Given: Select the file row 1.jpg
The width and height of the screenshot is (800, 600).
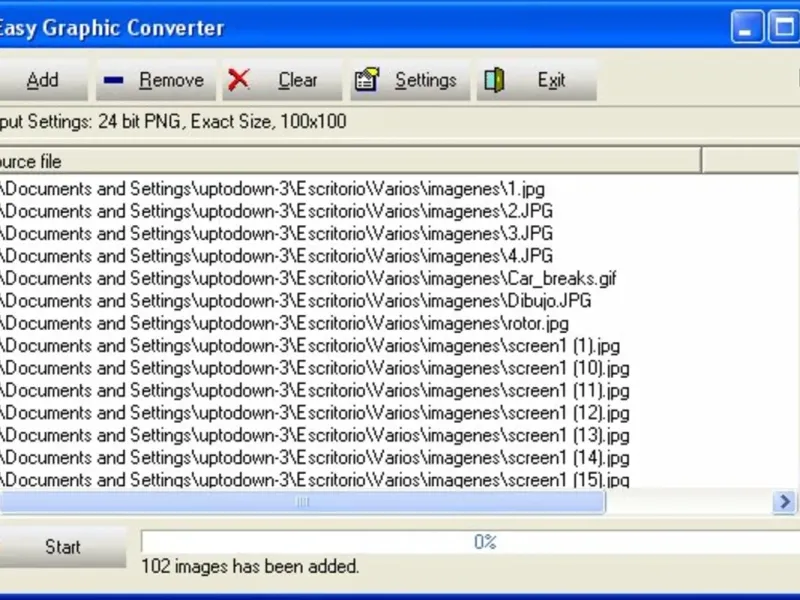Looking at the screenshot, I should pyautogui.click(x=272, y=189).
